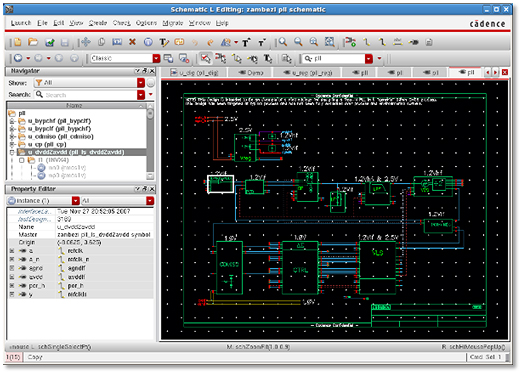Switch to the u_dig (pll_dig) tab
Viewport: 522px width, 374px height.
pos(195,72)
